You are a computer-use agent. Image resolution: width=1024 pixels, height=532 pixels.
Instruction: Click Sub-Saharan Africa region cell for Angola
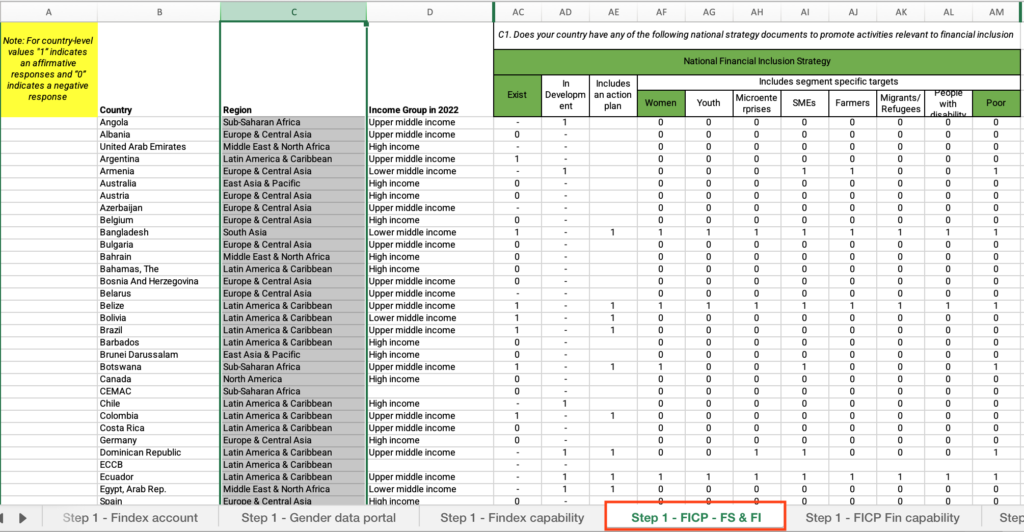(x=293, y=122)
